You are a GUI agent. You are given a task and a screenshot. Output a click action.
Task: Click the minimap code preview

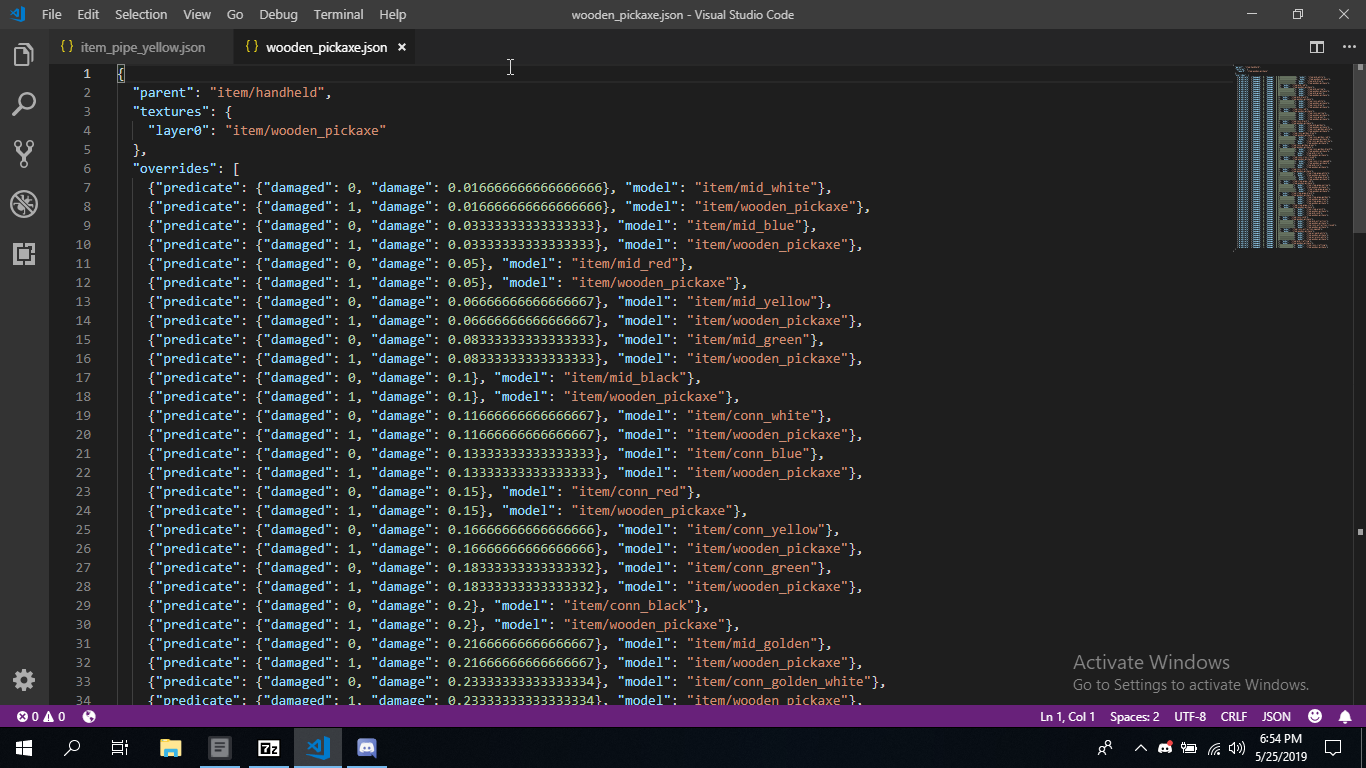(x=1292, y=158)
